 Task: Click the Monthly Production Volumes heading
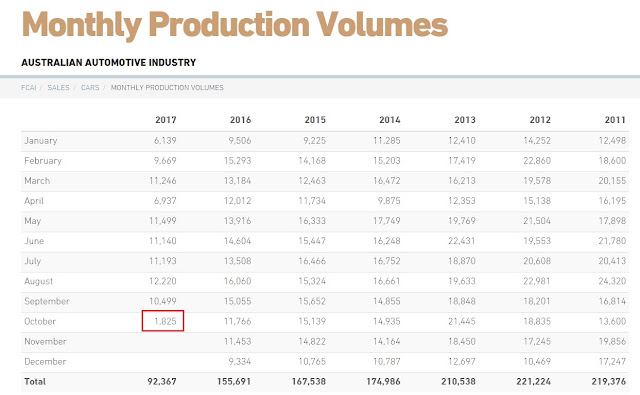coord(235,24)
